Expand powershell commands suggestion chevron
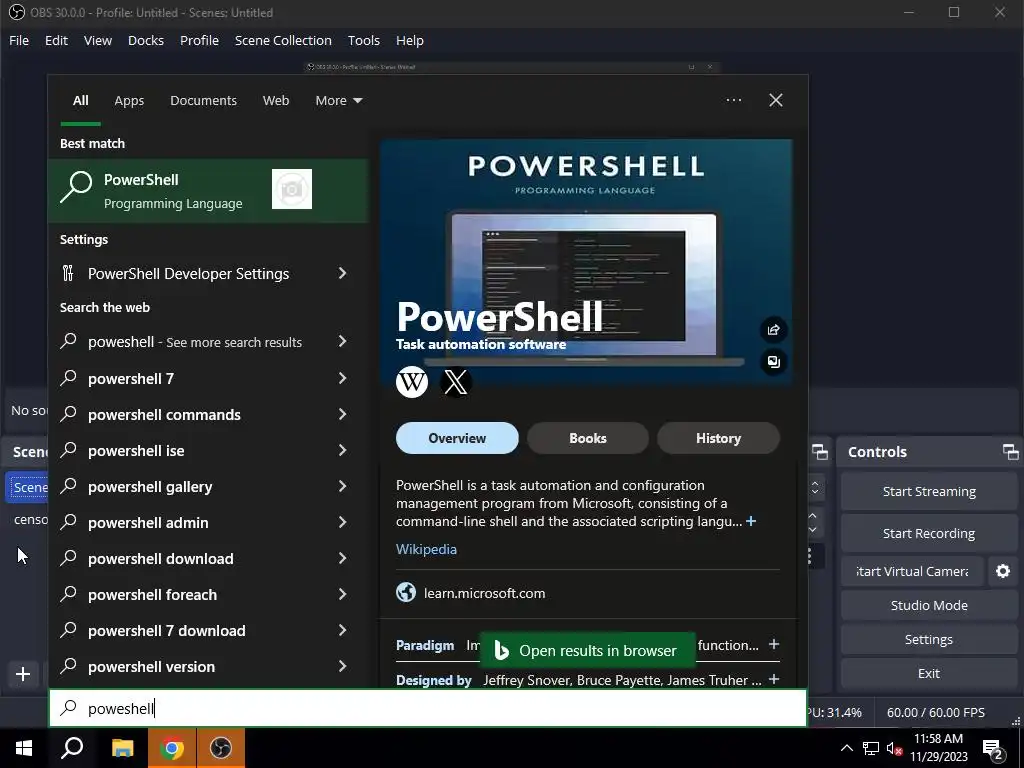The image size is (1024, 768). pyautogui.click(x=342, y=414)
